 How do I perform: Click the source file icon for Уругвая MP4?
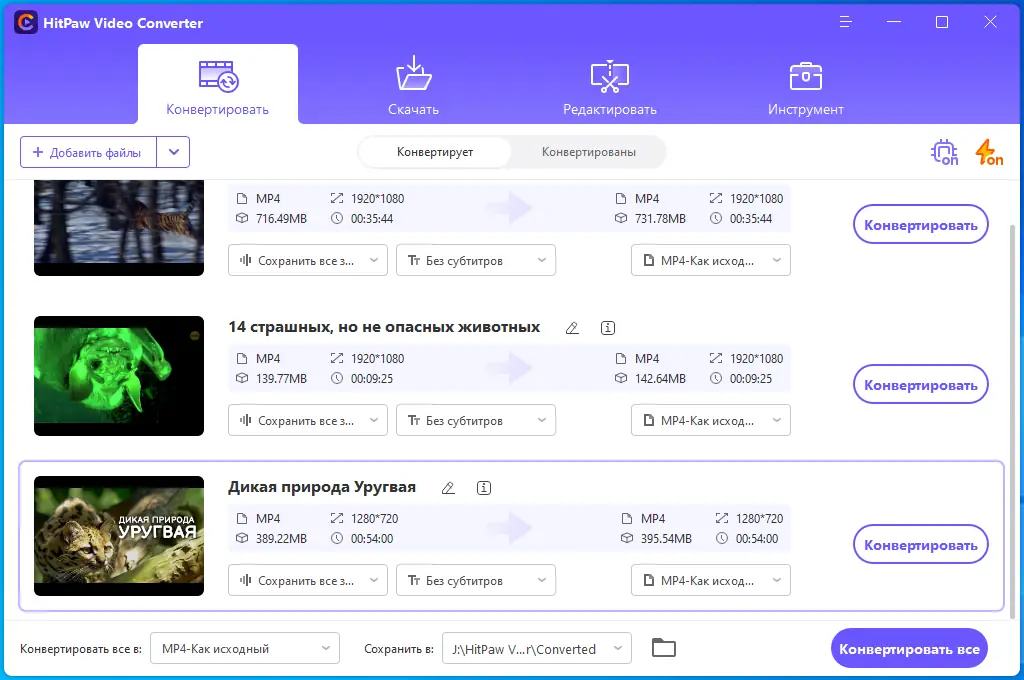(x=242, y=519)
